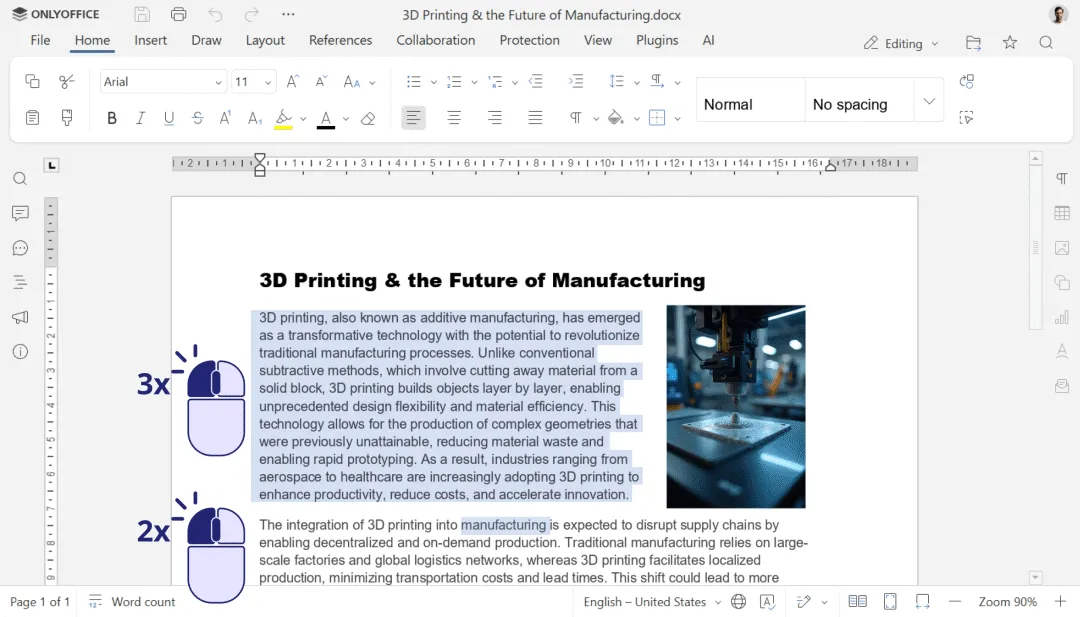The width and height of the screenshot is (1080, 617).
Task: Open table settings in right sidebar
Action: click(1062, 213)
